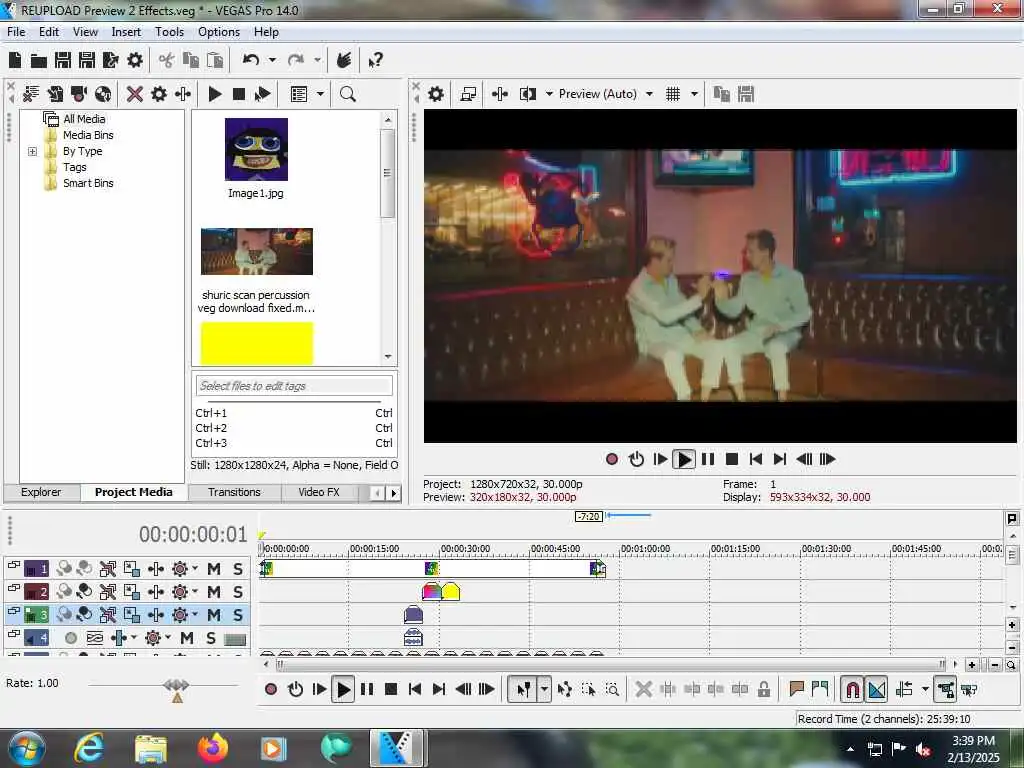This screenshot has height=768, width=1024.
Task: Search media with magnifier icon
Action: (348, 94)
